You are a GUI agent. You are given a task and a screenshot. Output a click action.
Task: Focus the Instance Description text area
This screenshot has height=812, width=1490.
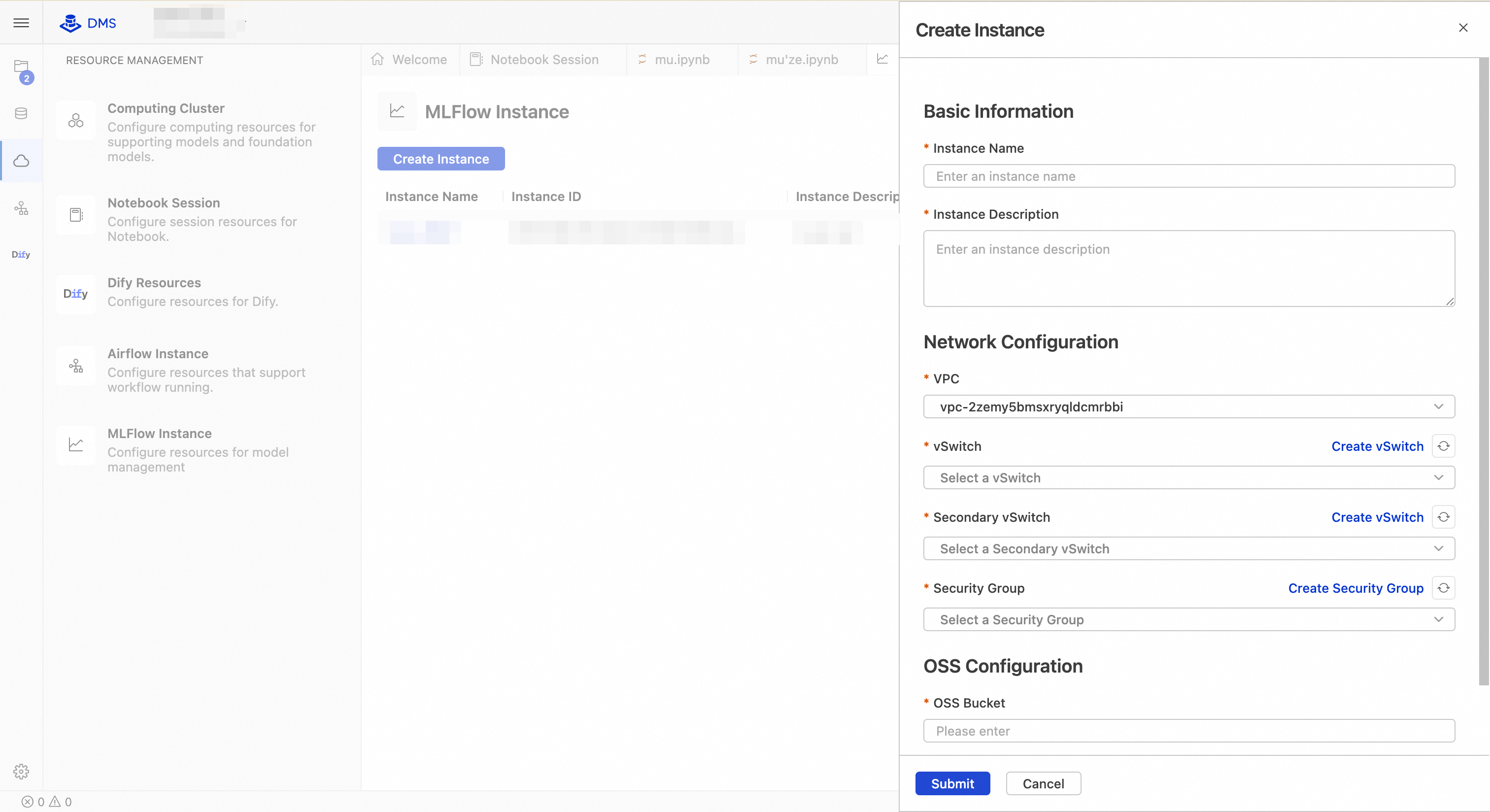tap(1188, 269)
